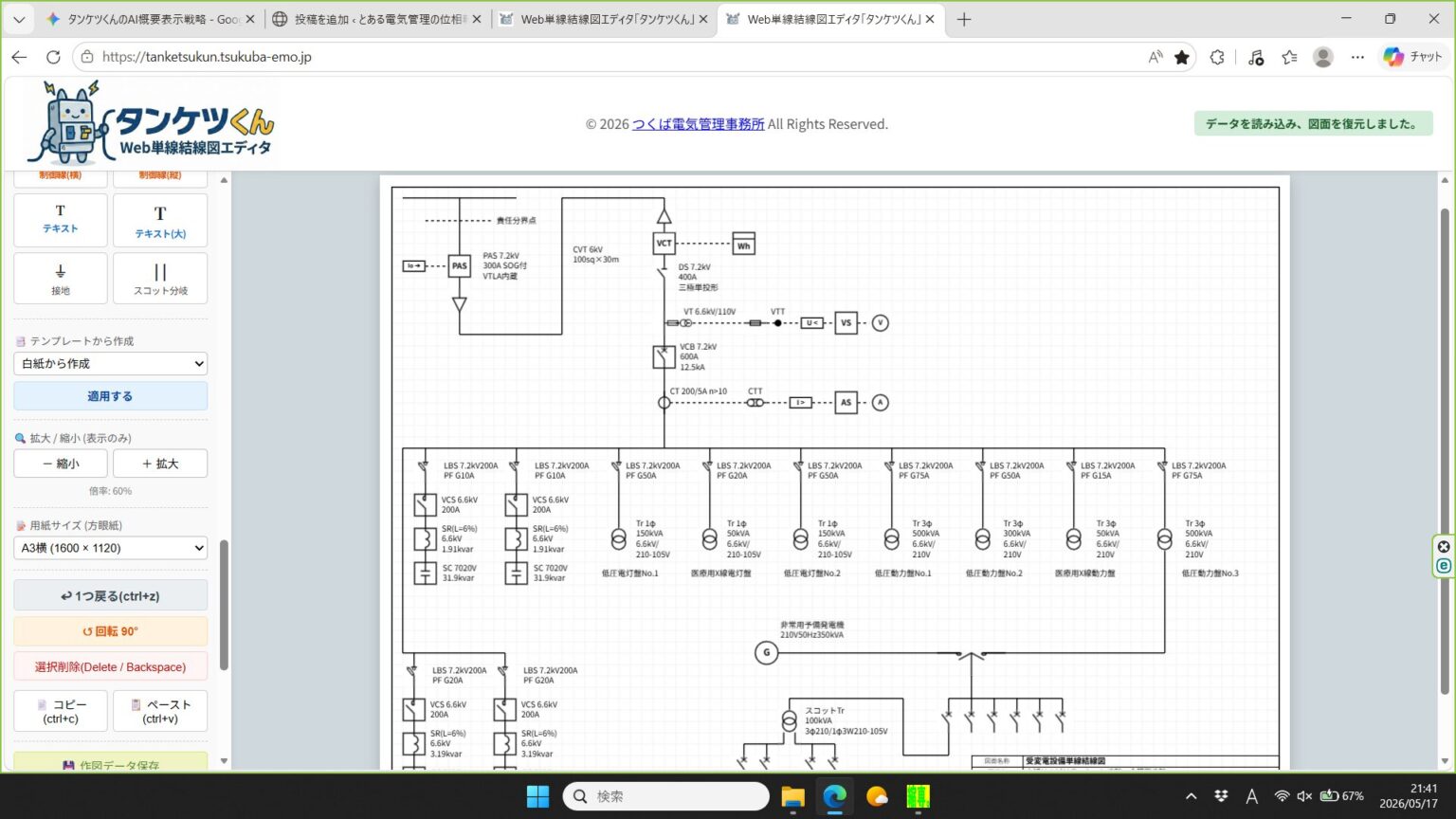The width and height of the screenshot is (1456, 819).
Task: Open the Copilot チャット button
Action: point(1412,57)
